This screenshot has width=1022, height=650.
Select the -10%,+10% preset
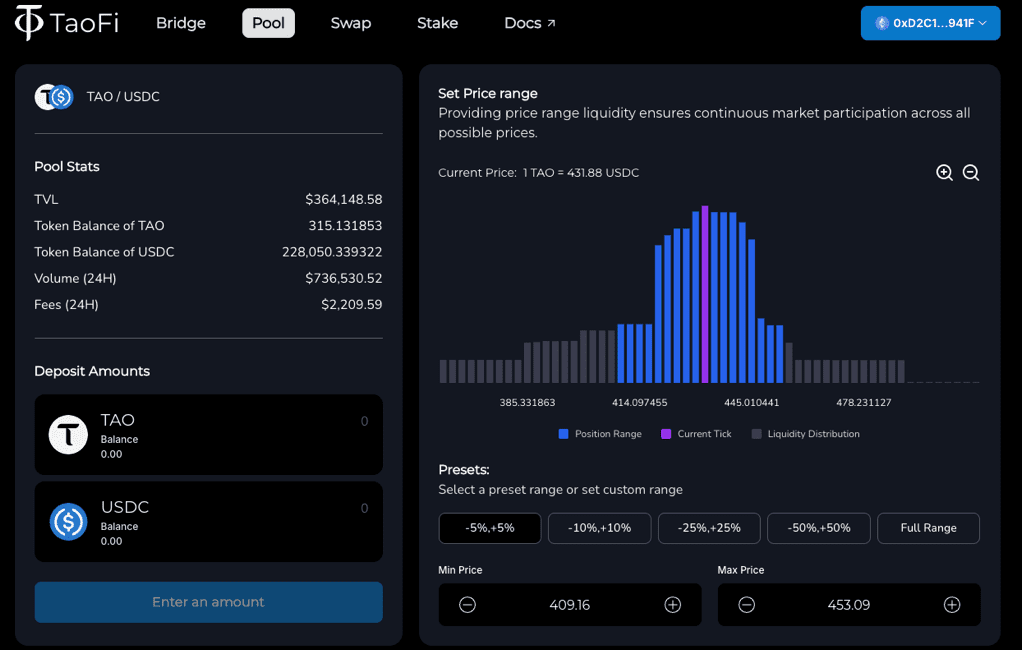600,528
